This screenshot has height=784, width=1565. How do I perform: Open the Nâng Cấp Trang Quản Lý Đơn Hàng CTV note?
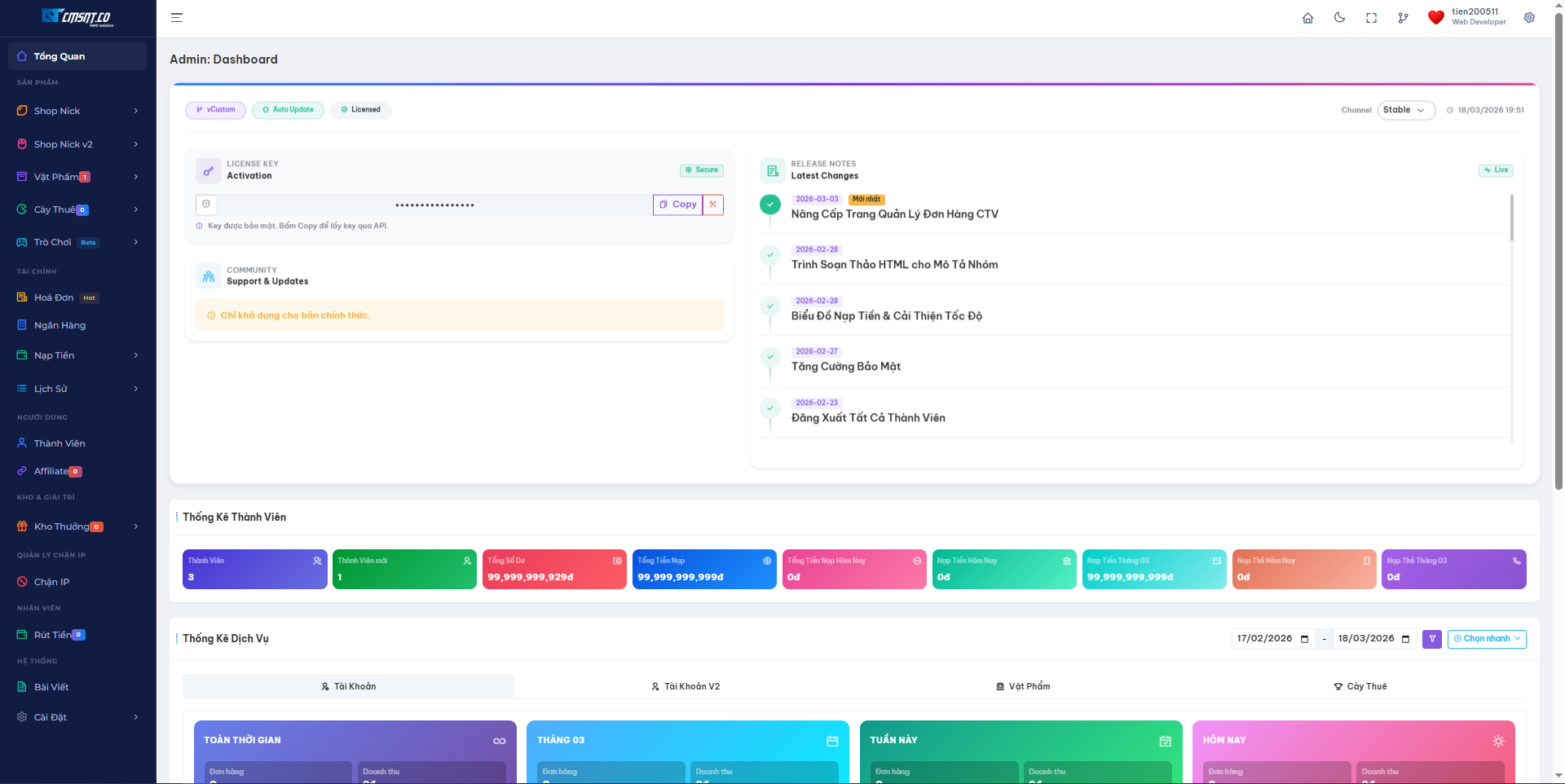894,214
